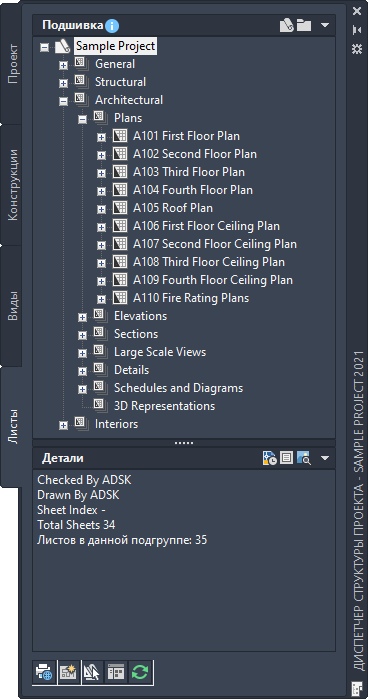Click the list view icon in Детали header
Image resolution: width=368 pixels, height=699 pixels.
point(286,458)
